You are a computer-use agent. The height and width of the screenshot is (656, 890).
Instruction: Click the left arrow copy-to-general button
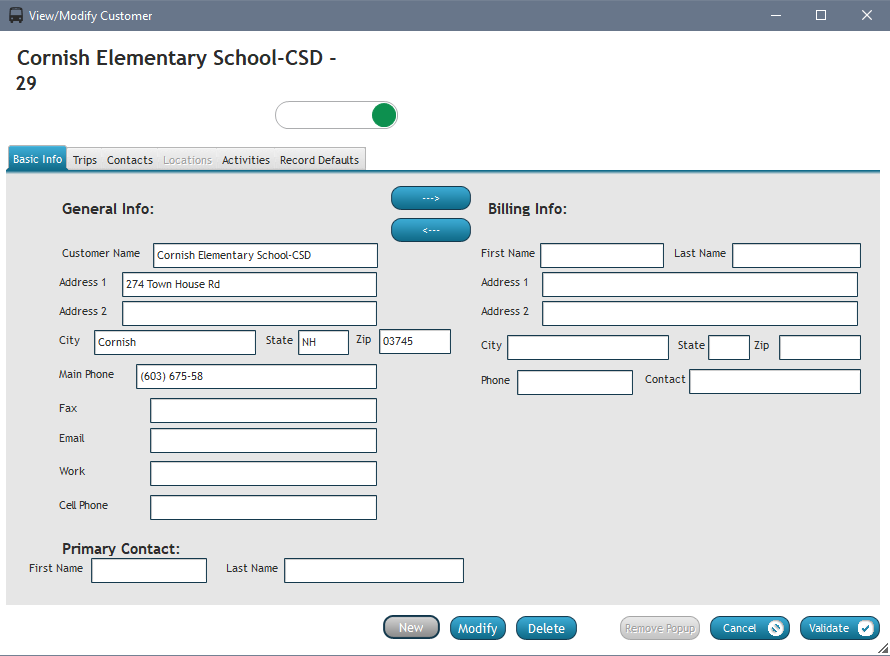[x=430, y=230]
